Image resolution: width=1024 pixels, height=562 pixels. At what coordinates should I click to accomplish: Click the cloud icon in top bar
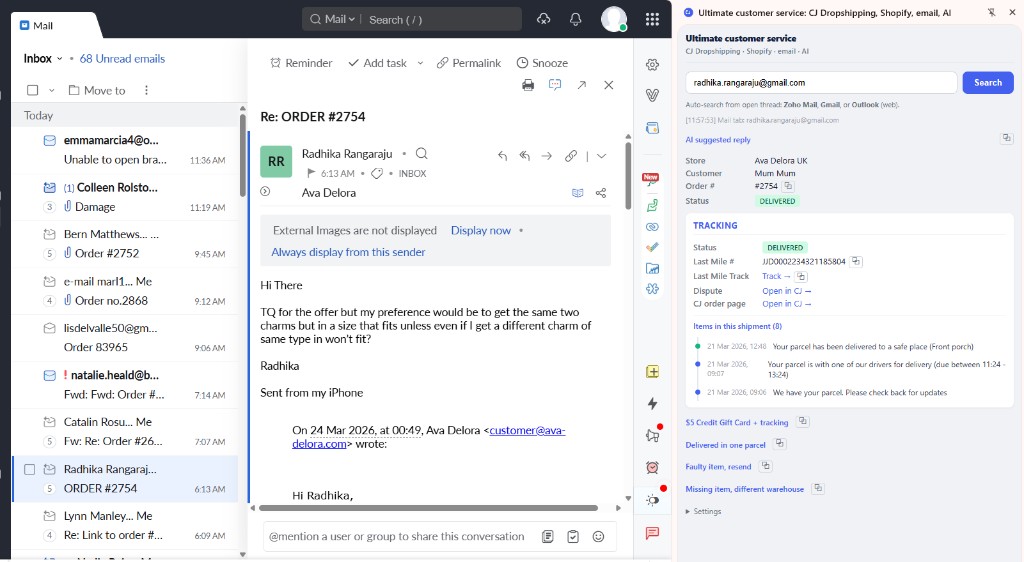[543, 20]
